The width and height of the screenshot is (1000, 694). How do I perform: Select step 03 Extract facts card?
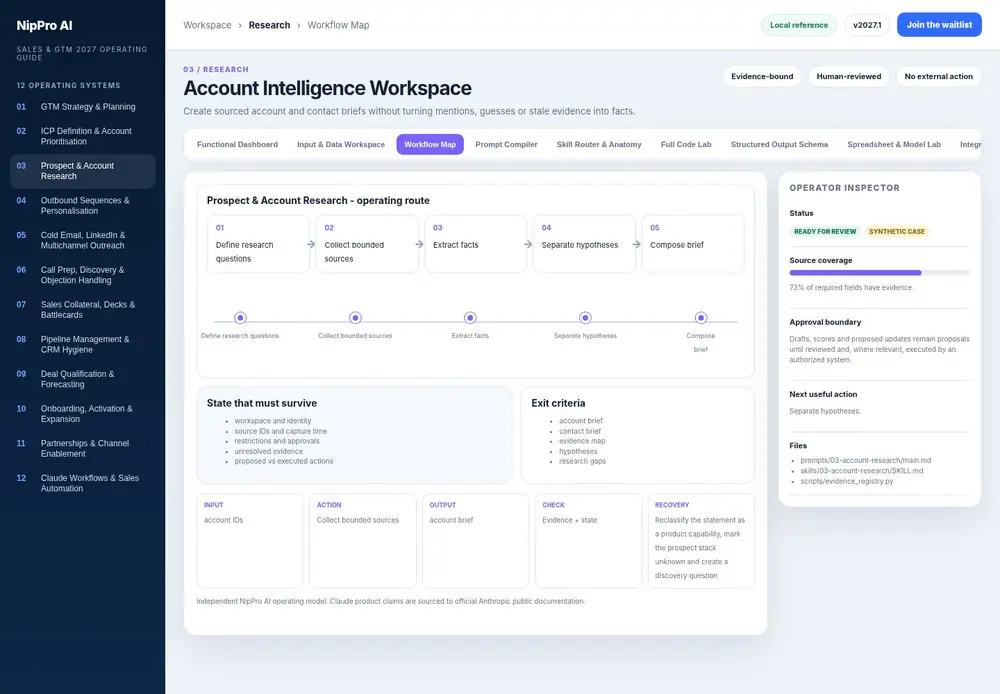pos(476,244)
